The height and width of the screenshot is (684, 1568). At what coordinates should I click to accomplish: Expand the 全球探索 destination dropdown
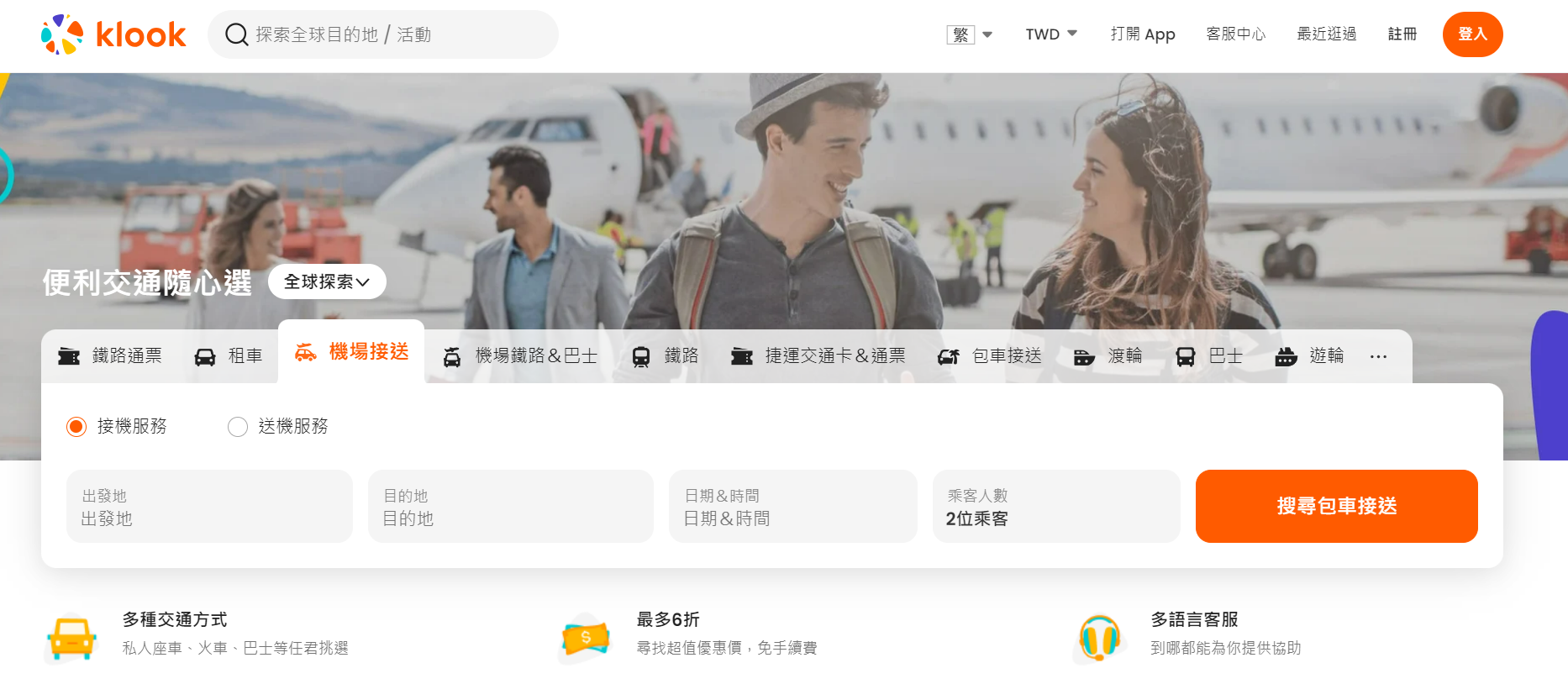coord(327,281)
